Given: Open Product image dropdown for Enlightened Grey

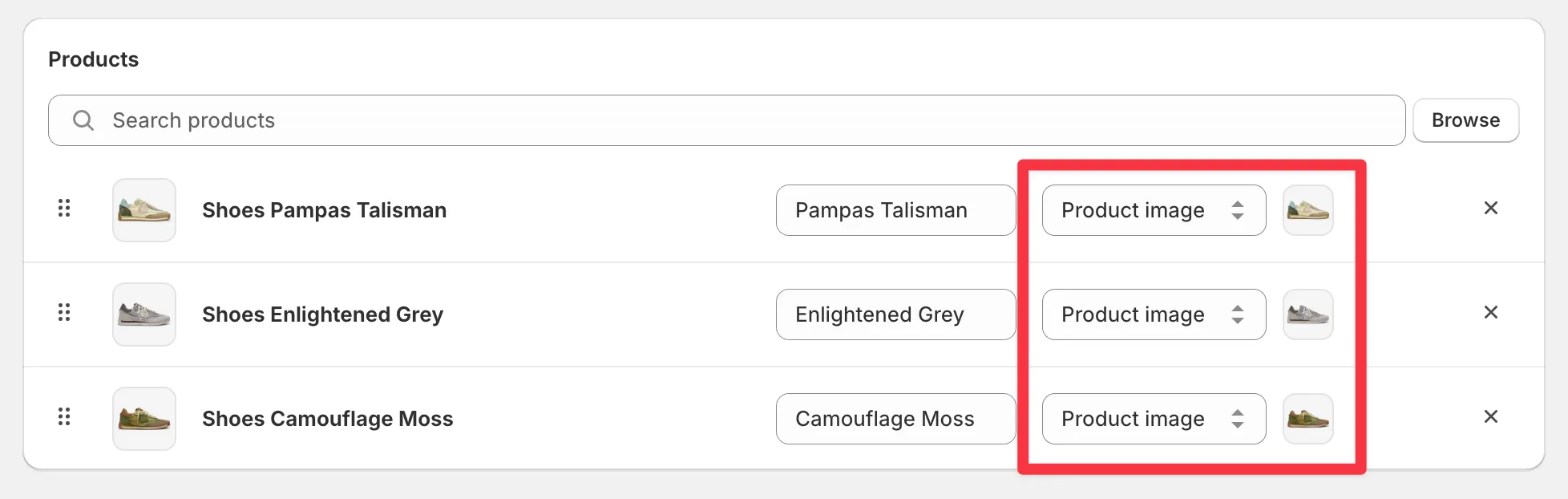Looking at the screenshot, I should pyautogui.click(x=1154, y=314).
